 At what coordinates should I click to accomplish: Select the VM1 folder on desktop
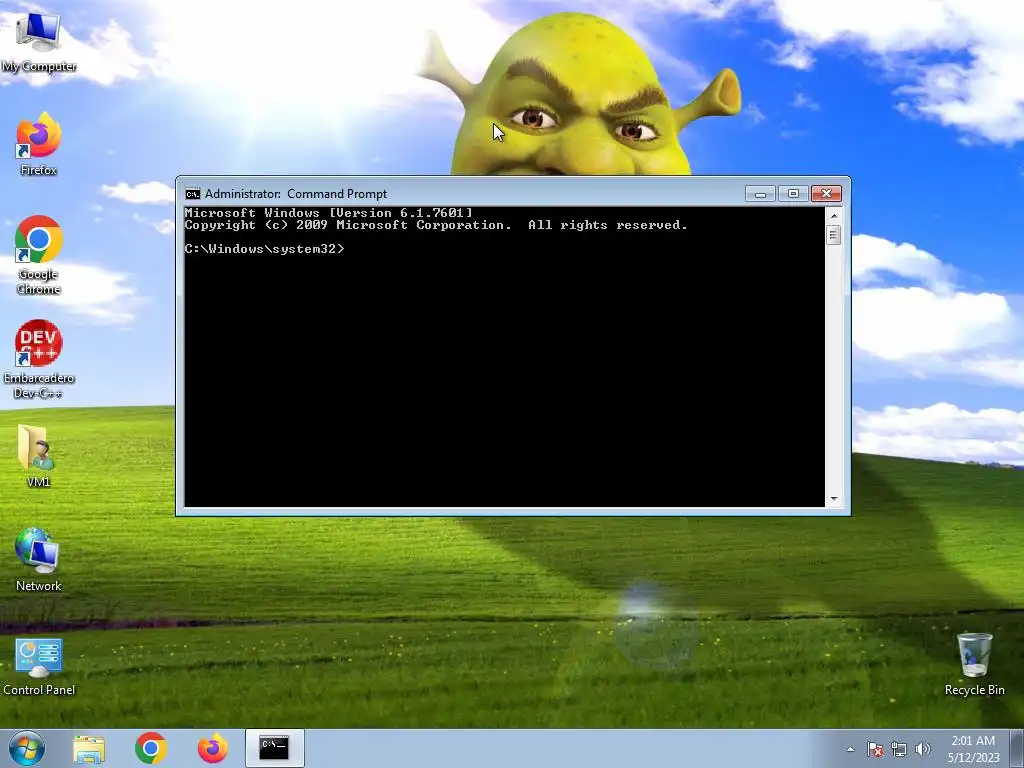point(38,456)
